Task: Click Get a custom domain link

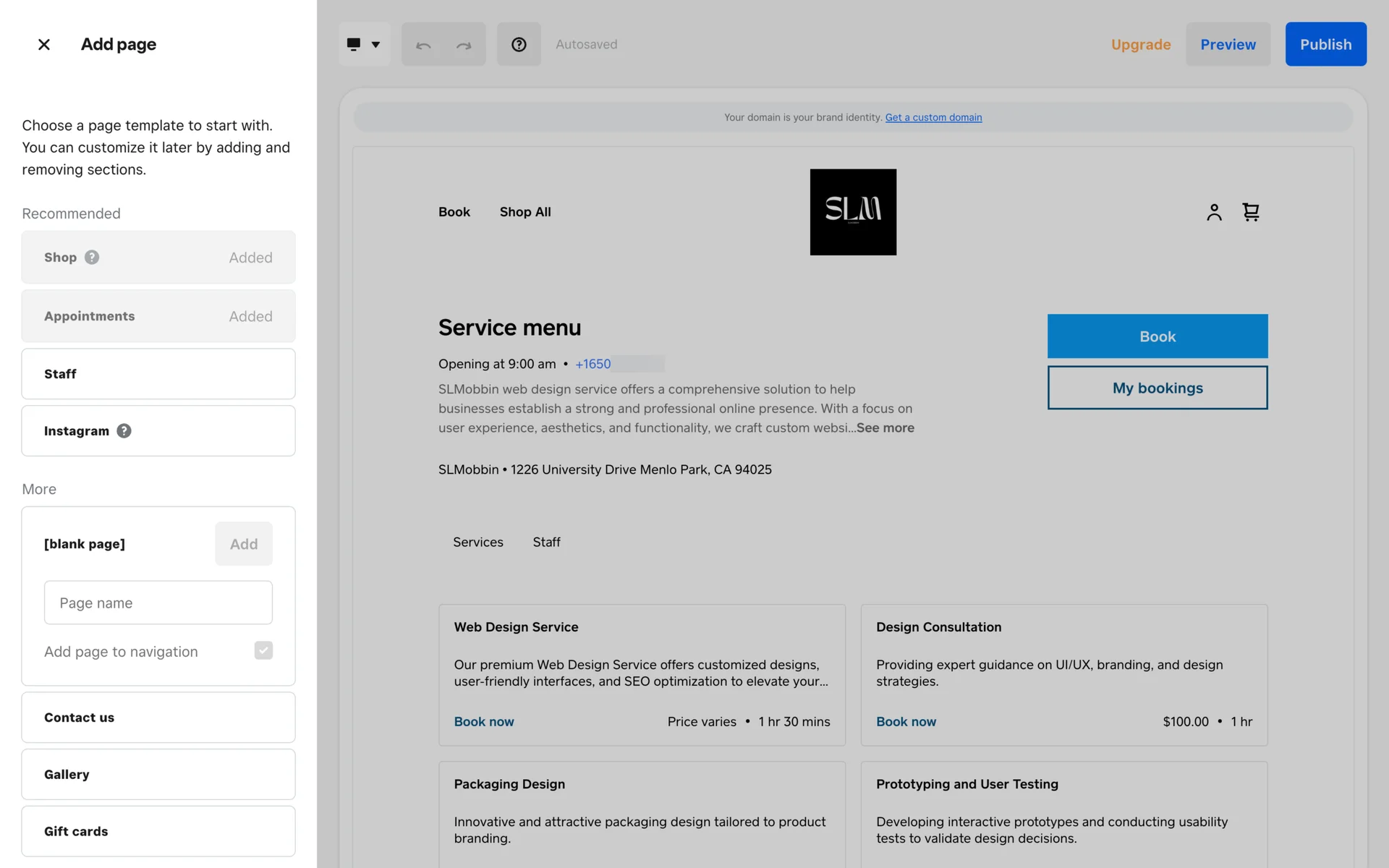Action: point(933,117)
